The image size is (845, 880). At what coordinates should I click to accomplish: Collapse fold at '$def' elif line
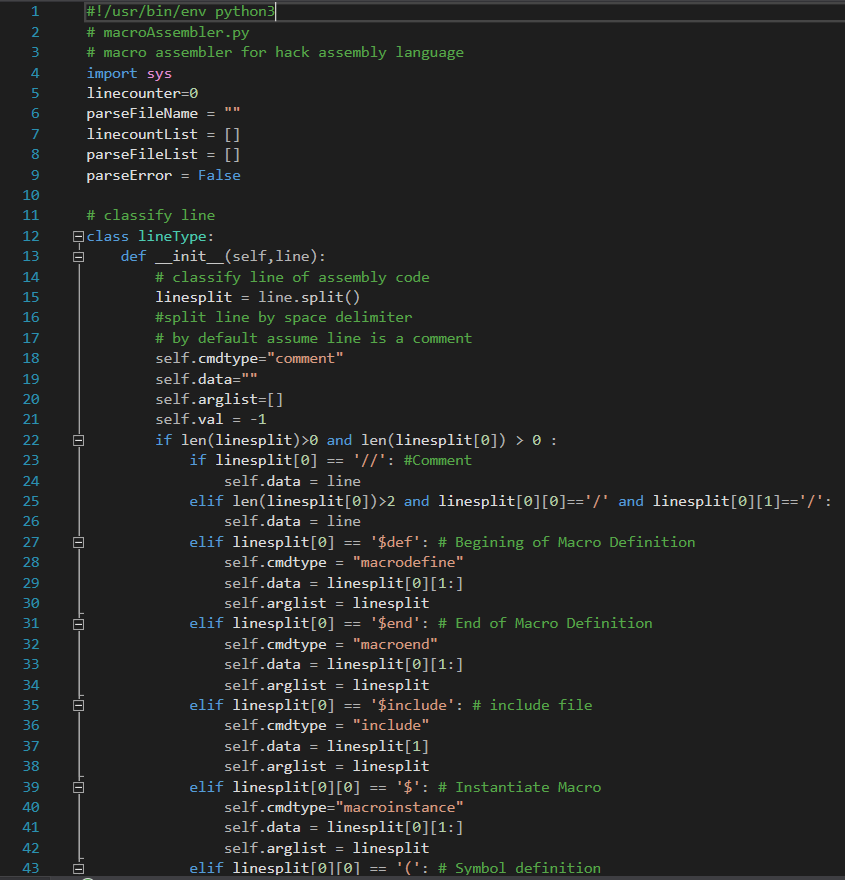point(79,542)
